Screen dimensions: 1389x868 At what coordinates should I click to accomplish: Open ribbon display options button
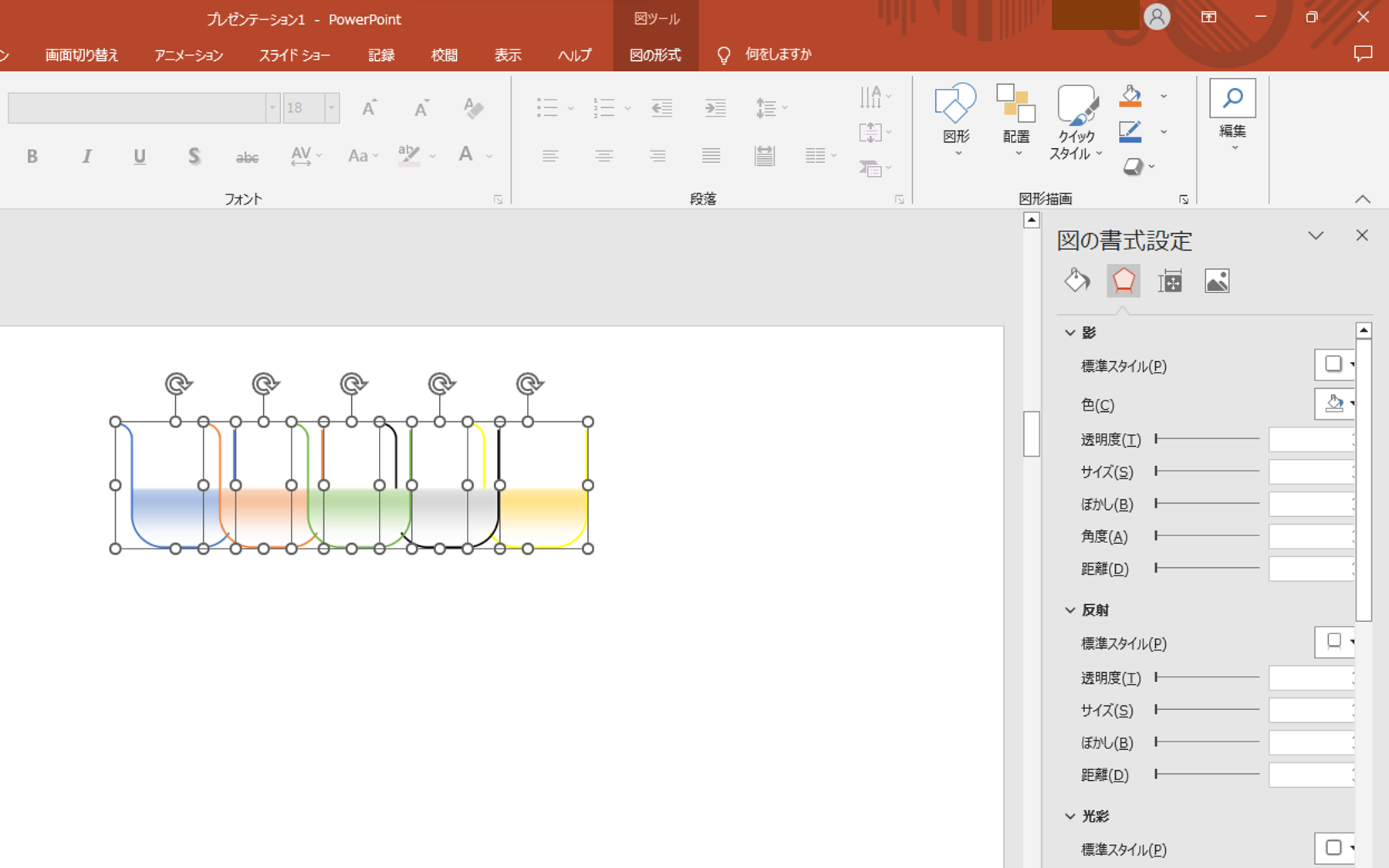pyautogui.click(x=1209, y=17)
